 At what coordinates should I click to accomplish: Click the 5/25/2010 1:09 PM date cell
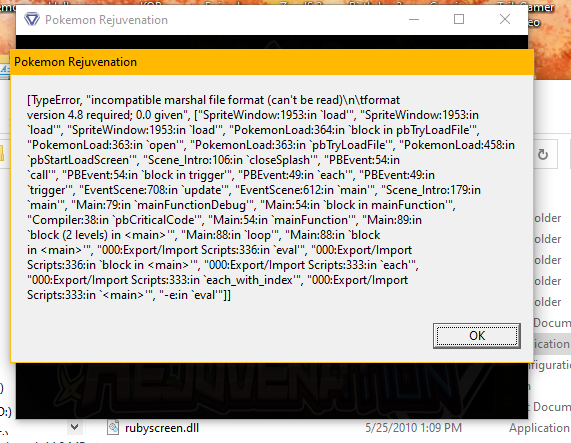[x=413, y=428]
